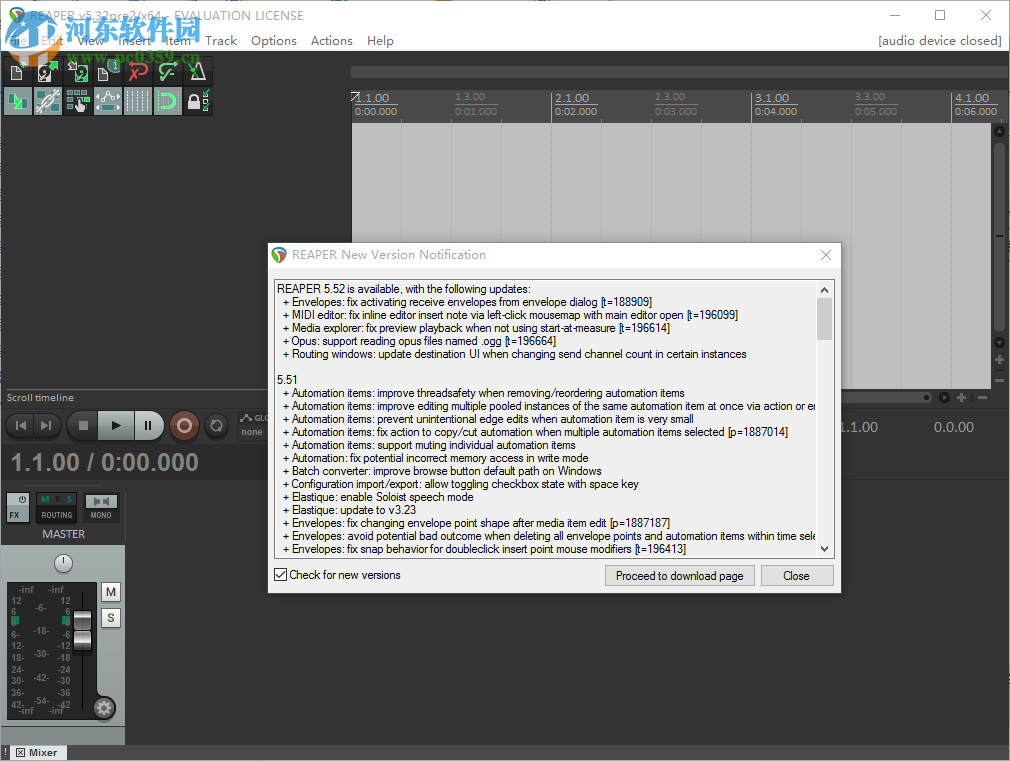
Task: Go to project end transport button
Action: coord(46,425)
